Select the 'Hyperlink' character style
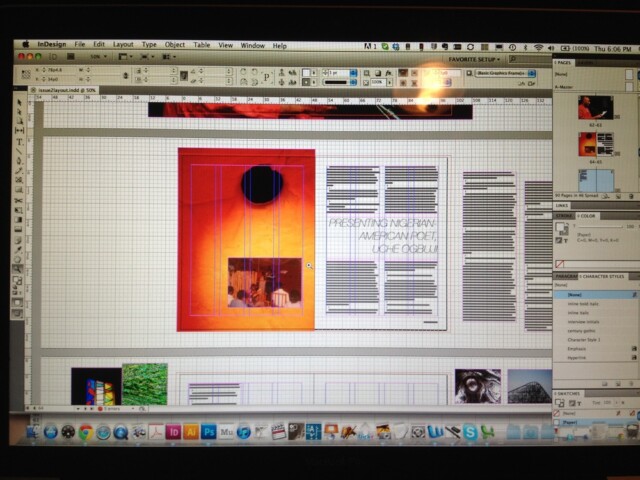This screenshot has width=640, height=480. click(x=576, y=358)
